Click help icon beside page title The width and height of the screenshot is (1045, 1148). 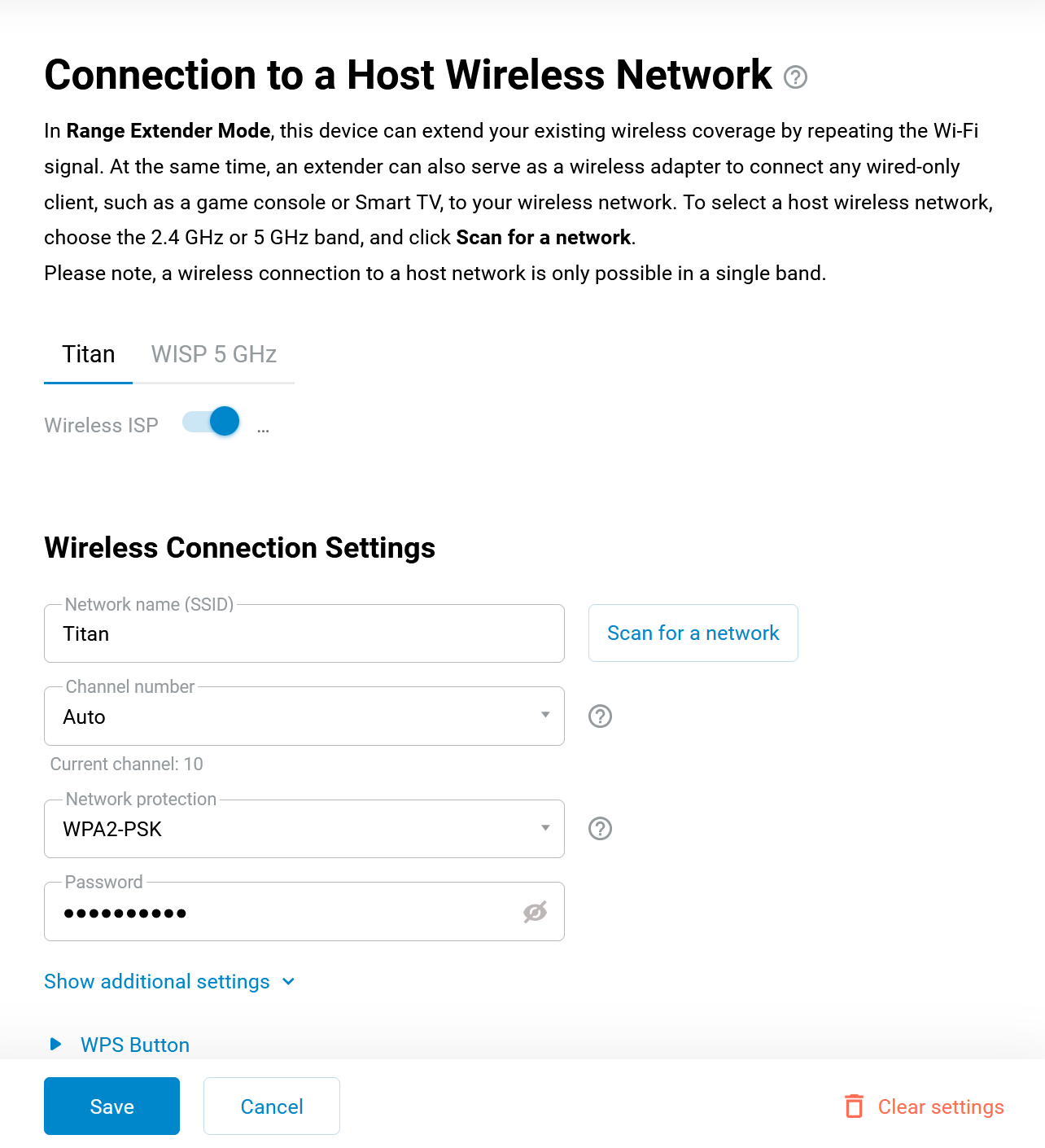(795, 77)
